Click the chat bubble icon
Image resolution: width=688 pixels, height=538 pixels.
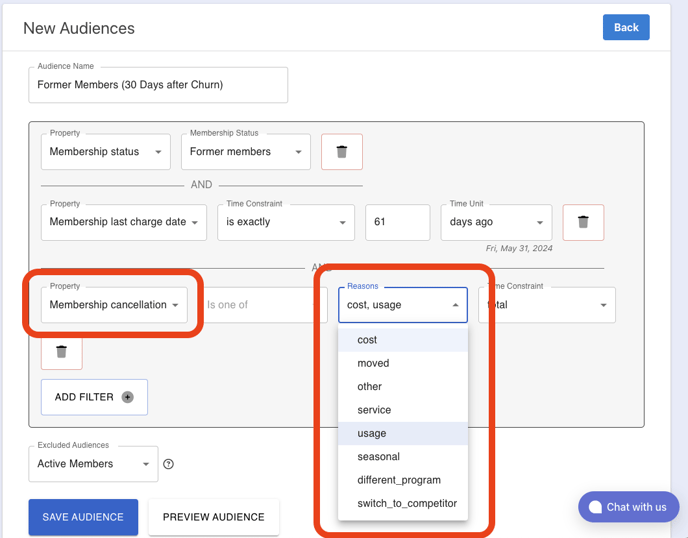coord(595,507)
